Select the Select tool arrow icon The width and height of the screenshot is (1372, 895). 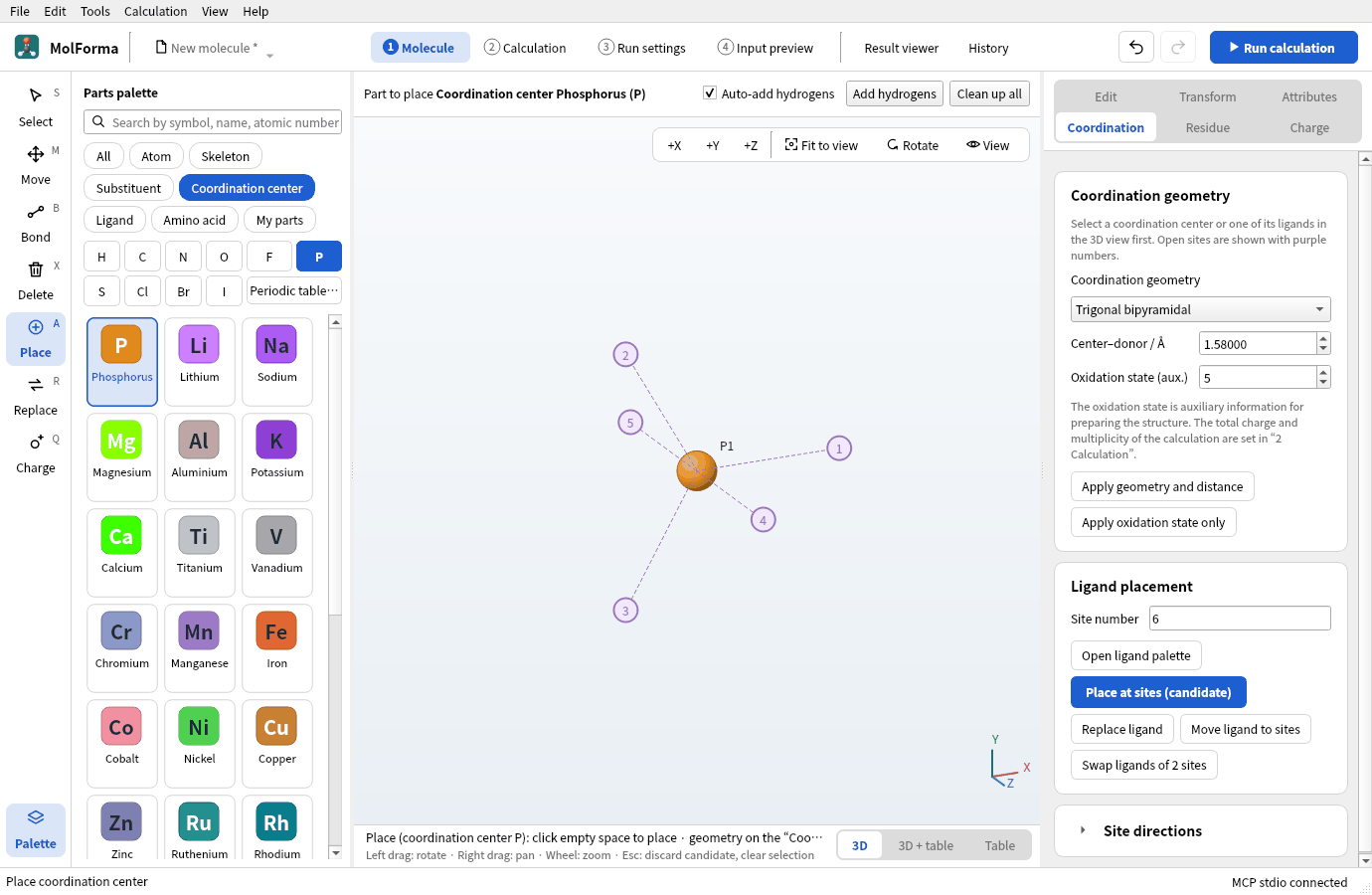coord(36,95)
